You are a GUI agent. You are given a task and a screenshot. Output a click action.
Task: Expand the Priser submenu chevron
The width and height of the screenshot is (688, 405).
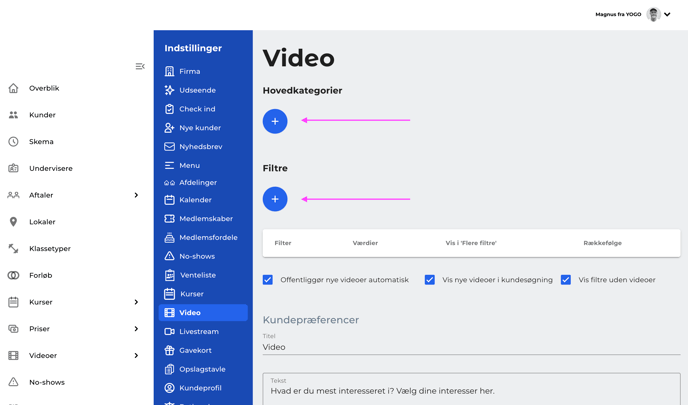[136, 329]
